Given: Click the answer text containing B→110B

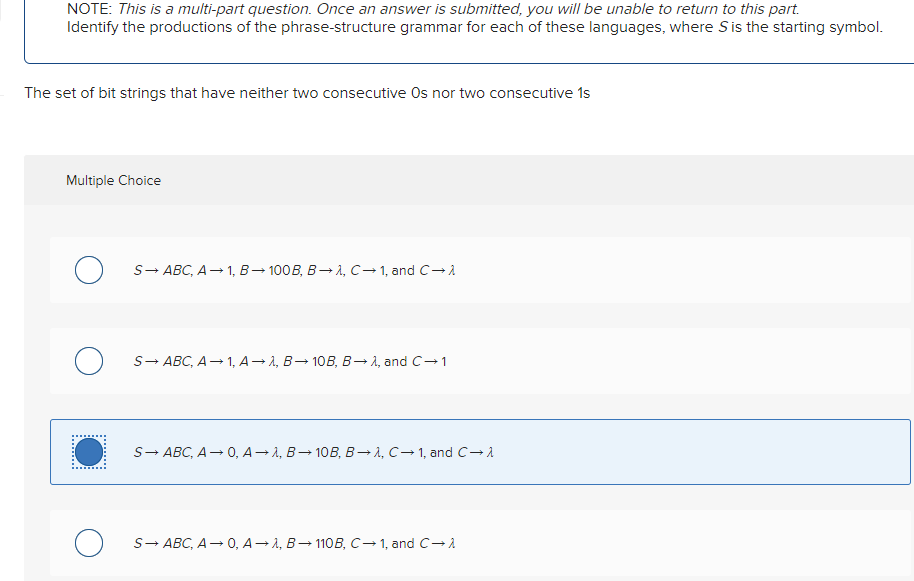Looking at the screenshot, I should point(295,543).
